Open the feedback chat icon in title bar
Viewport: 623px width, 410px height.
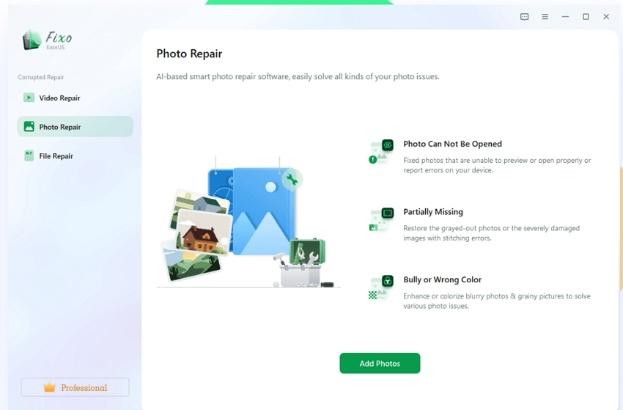click(524, 17)
